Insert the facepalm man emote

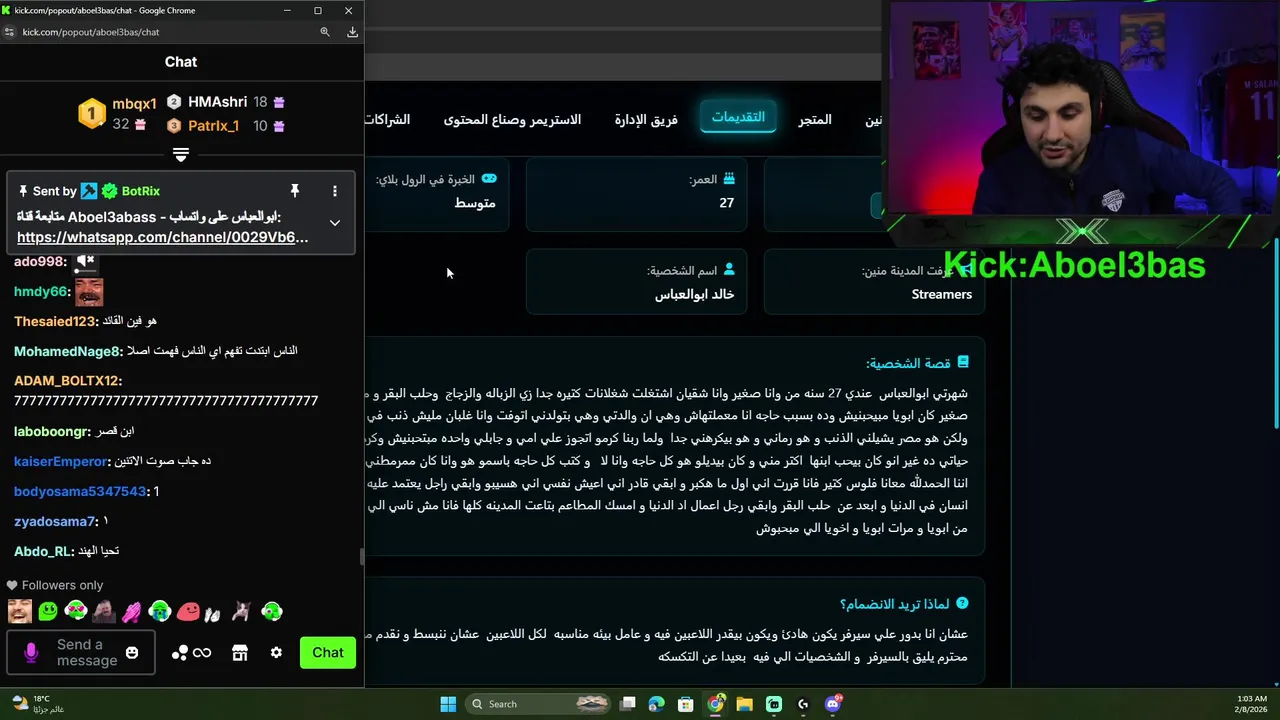point(104,611)
